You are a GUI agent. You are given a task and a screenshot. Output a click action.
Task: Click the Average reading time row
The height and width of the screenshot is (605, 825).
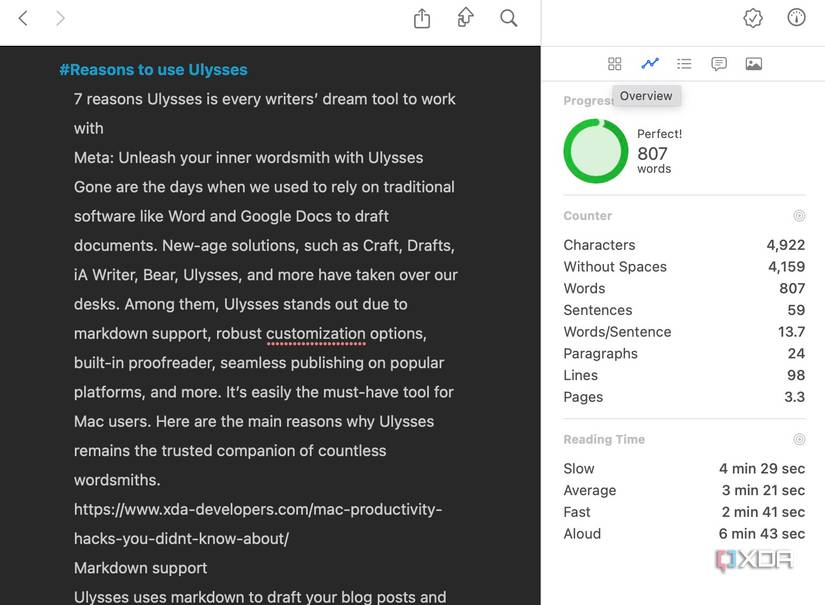(684, 490)
